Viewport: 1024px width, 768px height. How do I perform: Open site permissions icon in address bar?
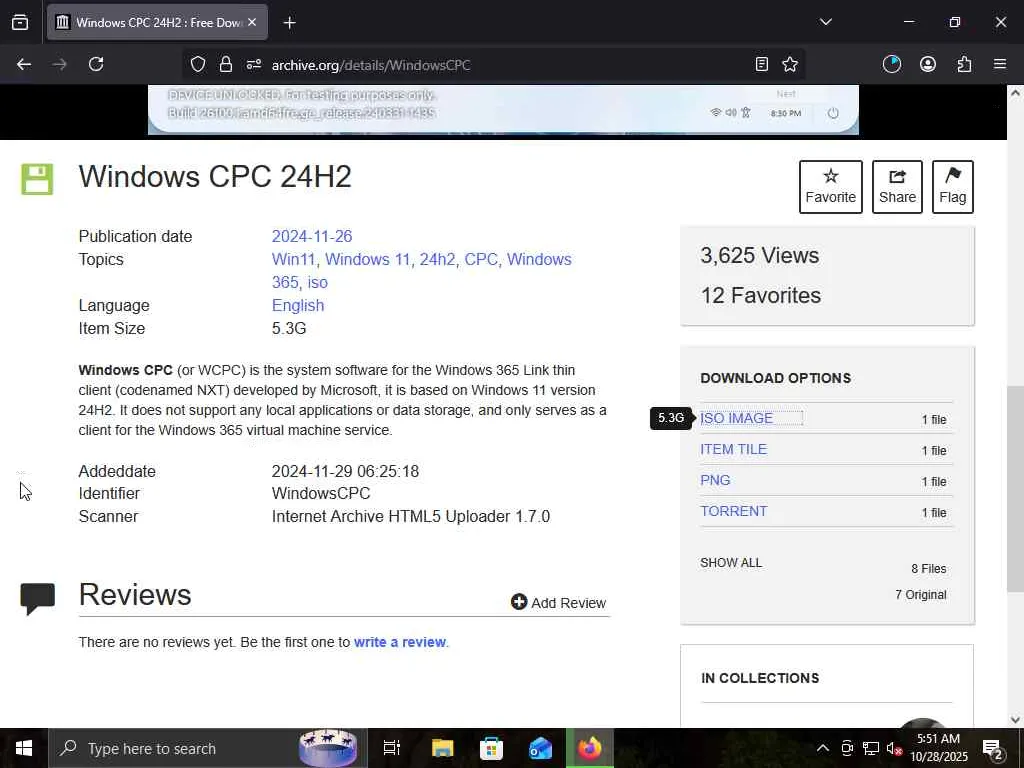click(x=254, y=64)
